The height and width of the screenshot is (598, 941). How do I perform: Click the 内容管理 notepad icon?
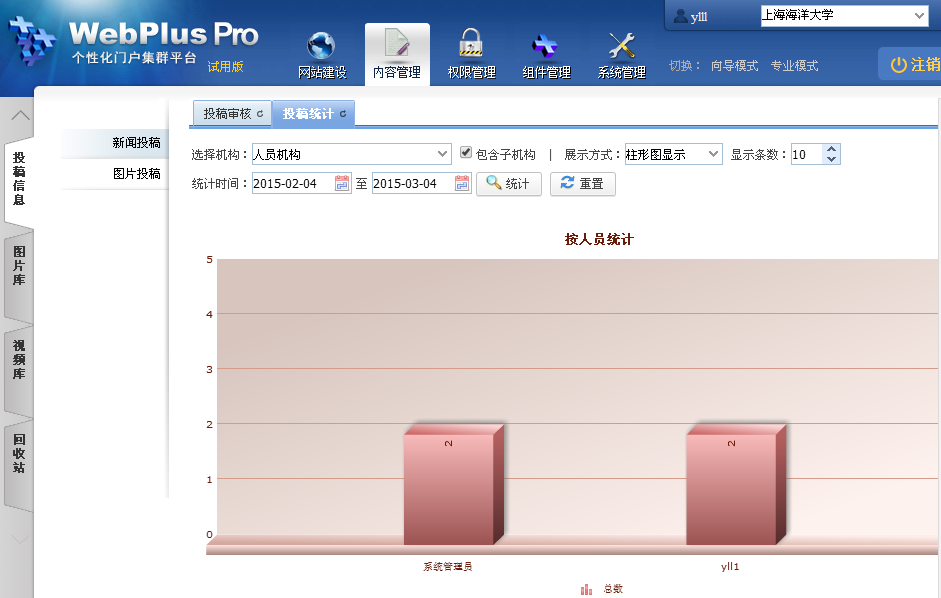[x=396, y=45]
